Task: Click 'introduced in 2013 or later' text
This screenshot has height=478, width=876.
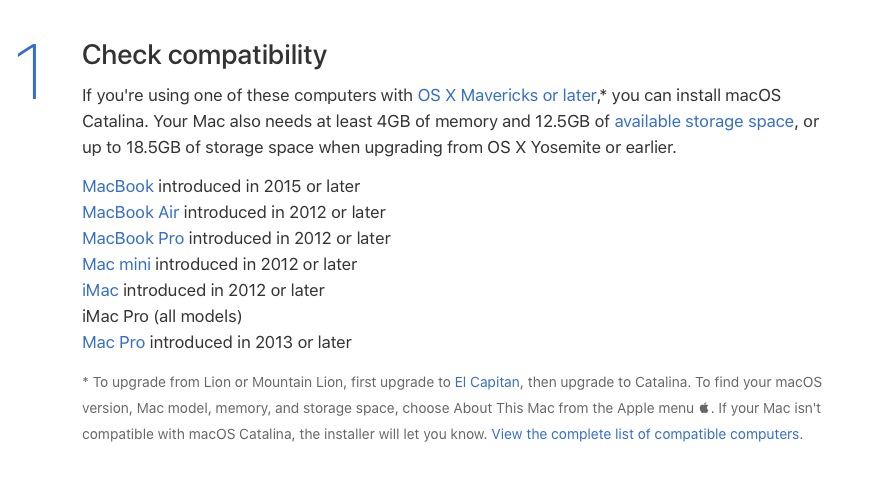Action: [x=251, y=342]
